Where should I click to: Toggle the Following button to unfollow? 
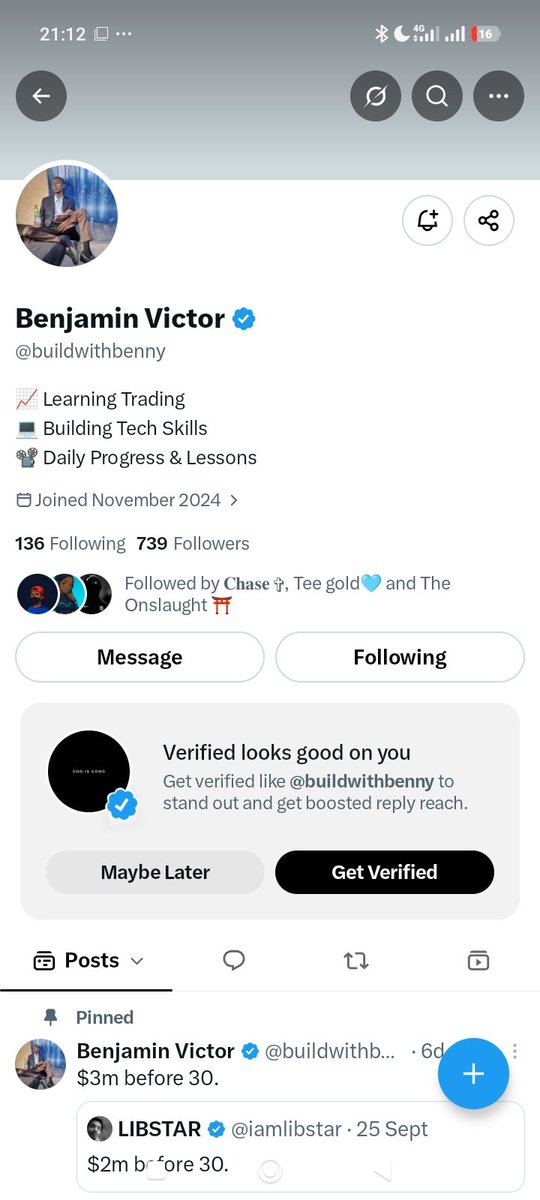[x=400, y=657]
